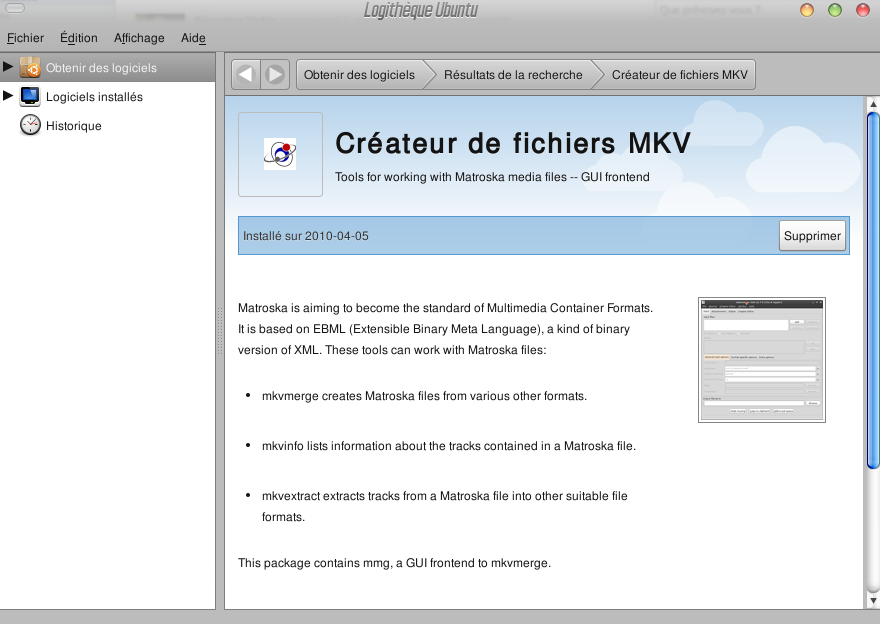Screen dimensions: 880x624
Task: Click the pane splitter handle dots
Action: coord(220,331)
